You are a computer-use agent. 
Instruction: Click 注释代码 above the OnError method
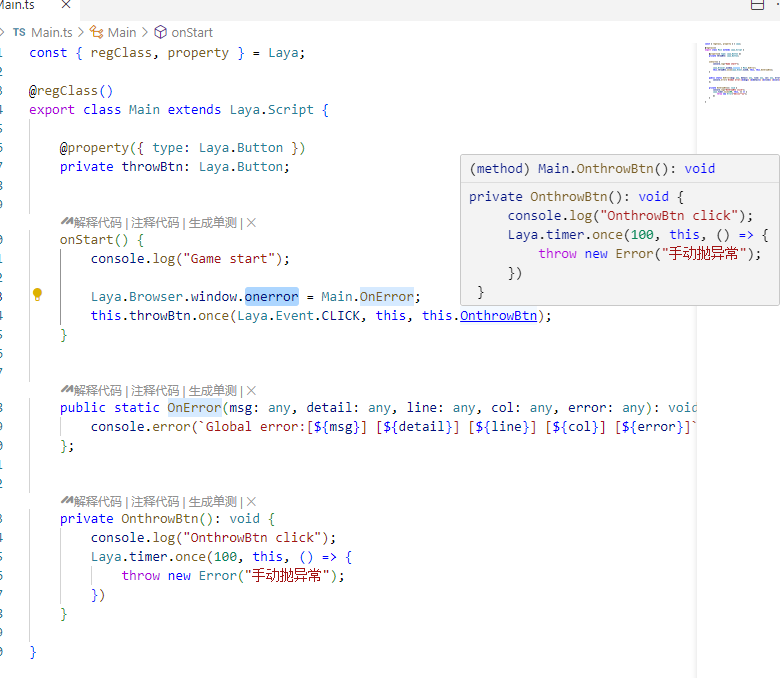(x=155, y=391)
